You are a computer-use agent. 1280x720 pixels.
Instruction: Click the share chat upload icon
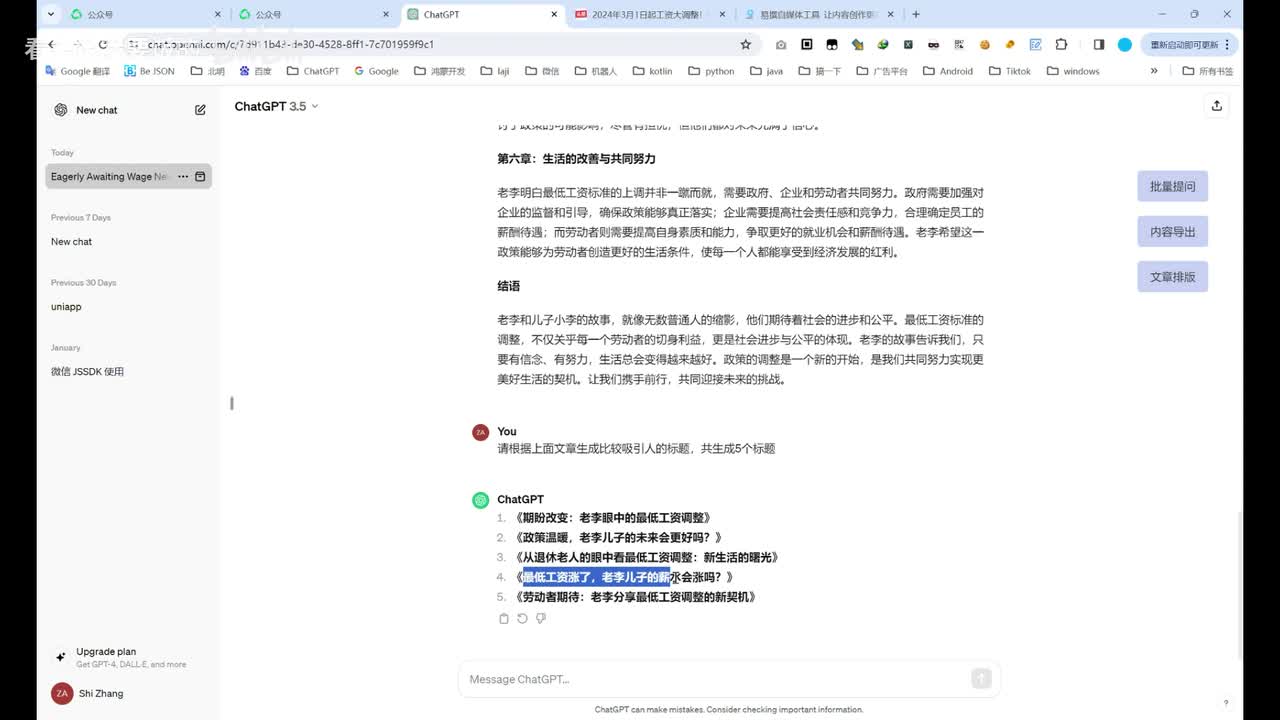click(x=1216, y=106)
